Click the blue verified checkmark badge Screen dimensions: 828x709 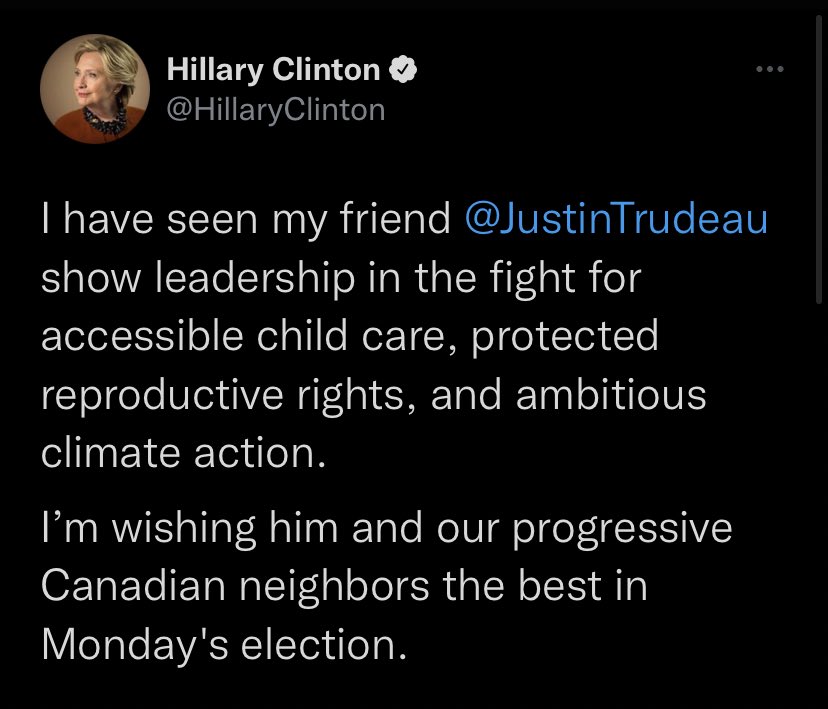point(401,70)
